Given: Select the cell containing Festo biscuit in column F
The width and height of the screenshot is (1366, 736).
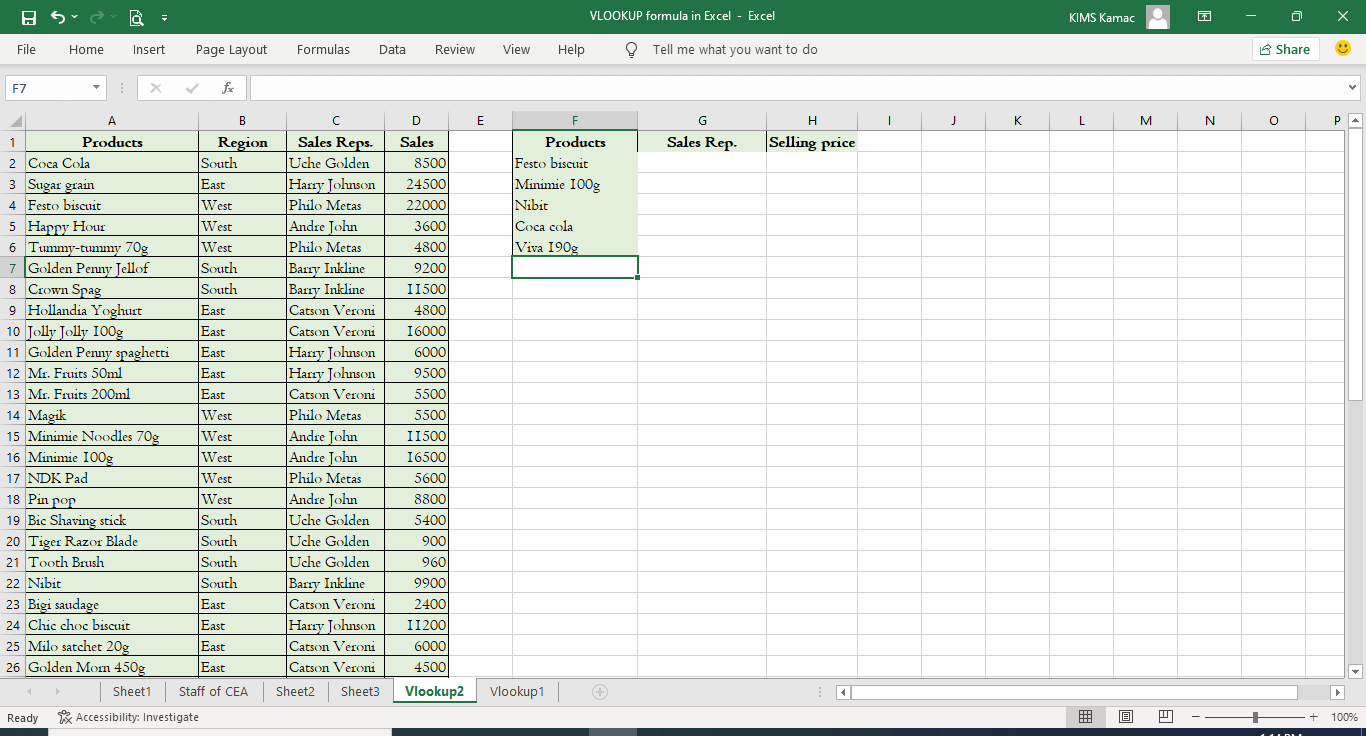Looking at the screenshot, I should pyautogui.click(x=574, y=162).
